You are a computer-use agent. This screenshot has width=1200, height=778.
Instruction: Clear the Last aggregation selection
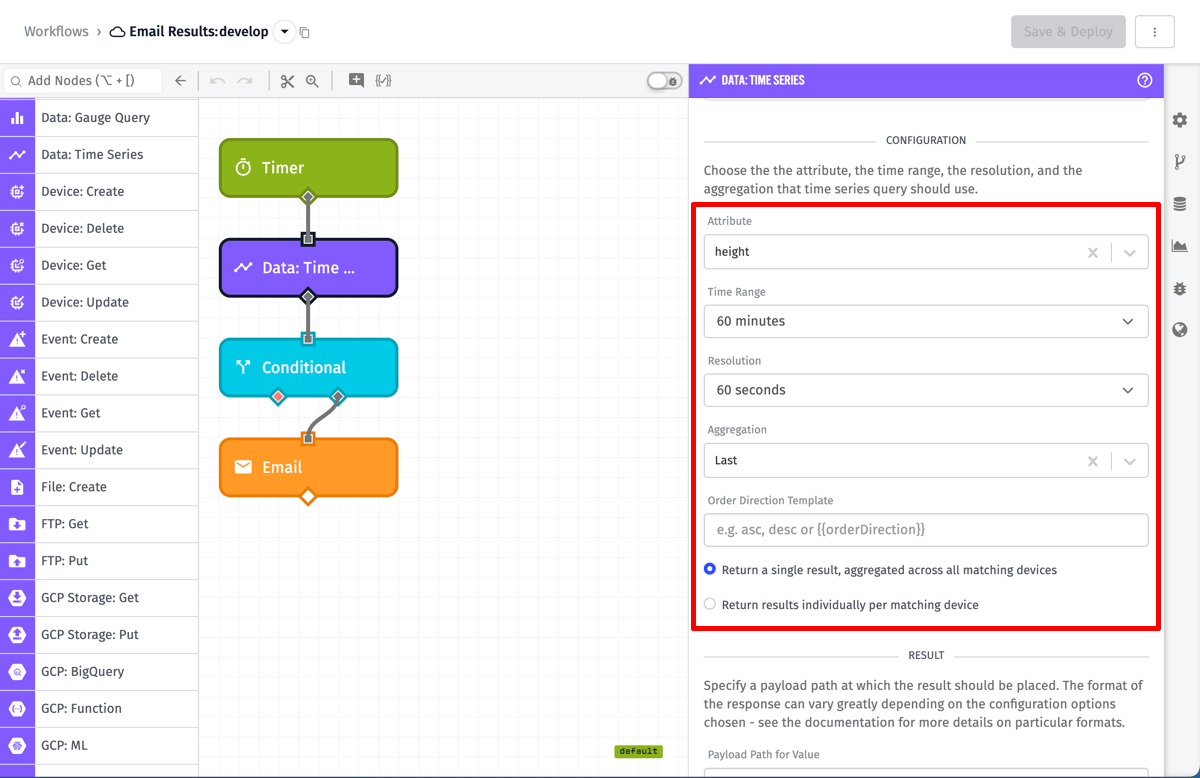point(1093,461)
